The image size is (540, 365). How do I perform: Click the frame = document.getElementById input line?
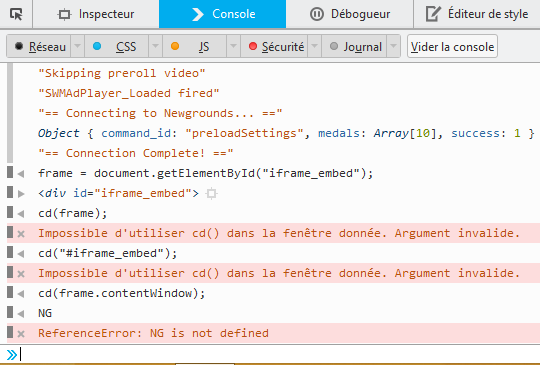point(205,173)
